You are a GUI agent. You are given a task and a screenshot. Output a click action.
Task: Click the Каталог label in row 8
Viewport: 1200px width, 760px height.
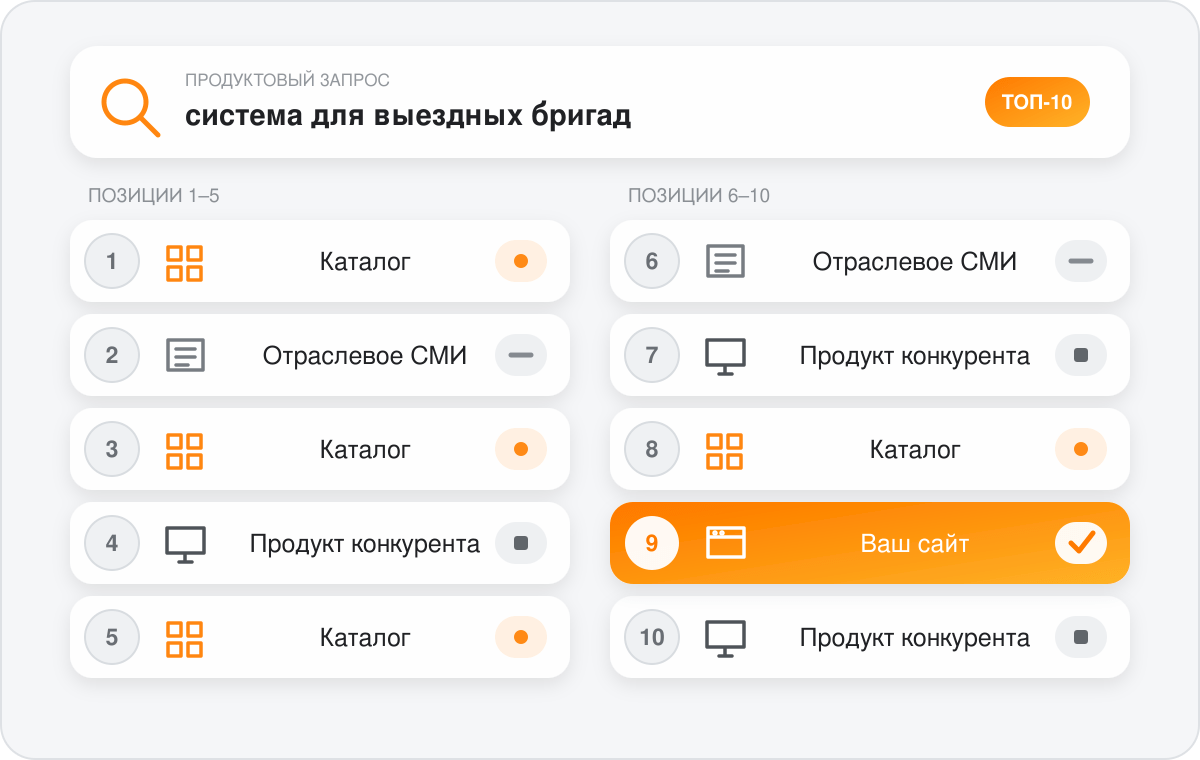(x=915, y=450)
